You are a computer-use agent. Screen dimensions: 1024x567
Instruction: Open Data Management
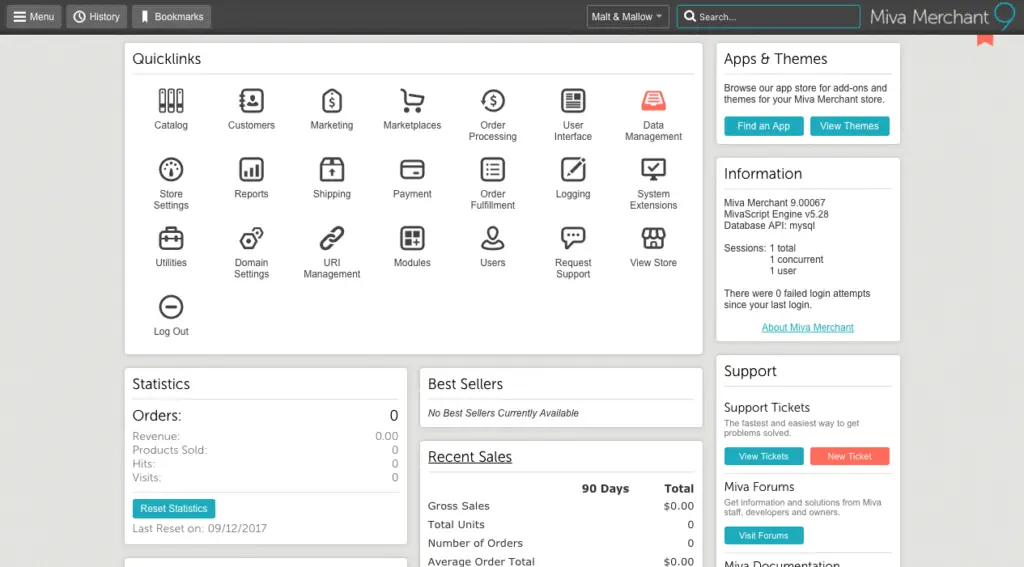coord(653,115)
